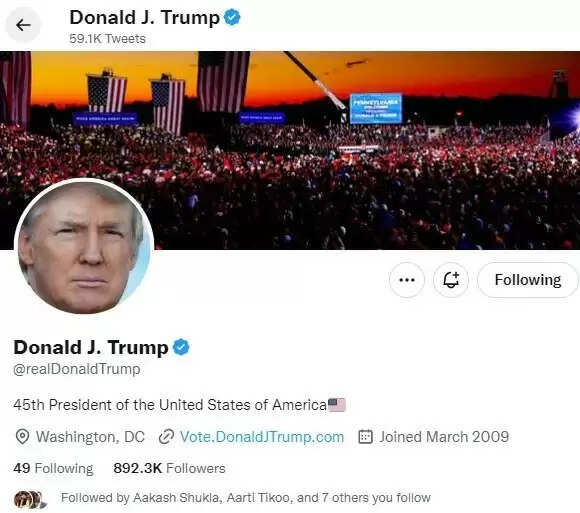Click the US flag emoji in bio
This screenshot has height=513, width=580.
click(337, 405)
